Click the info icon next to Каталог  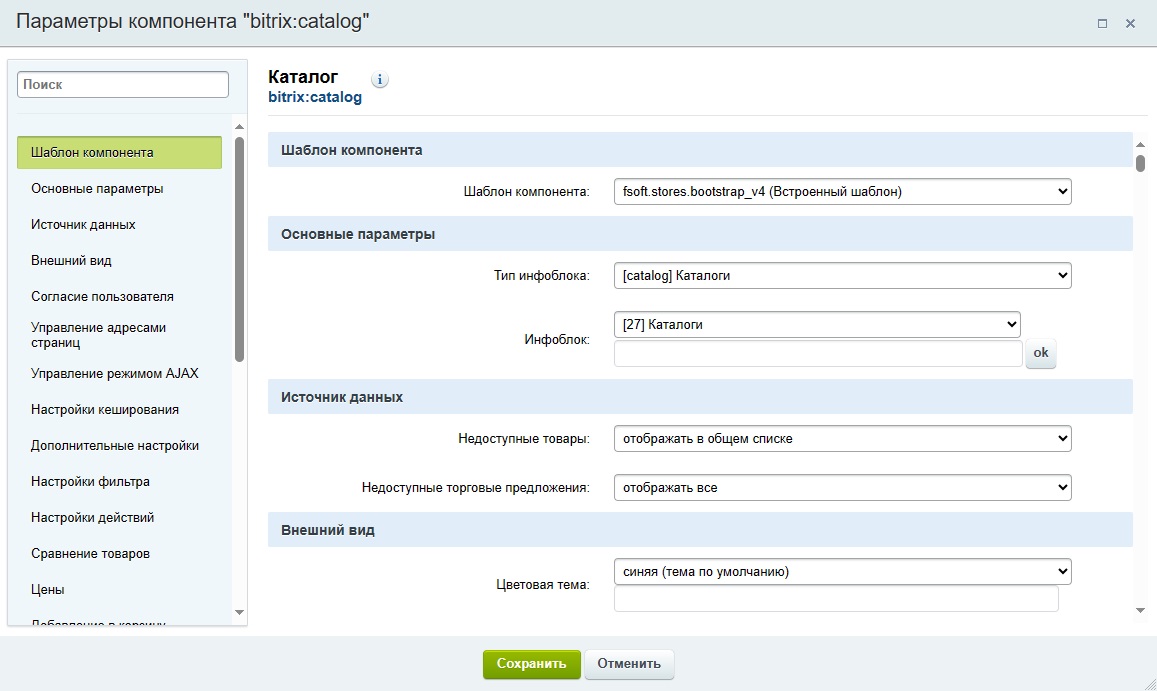pyautogui.click(x=380, y=79)
